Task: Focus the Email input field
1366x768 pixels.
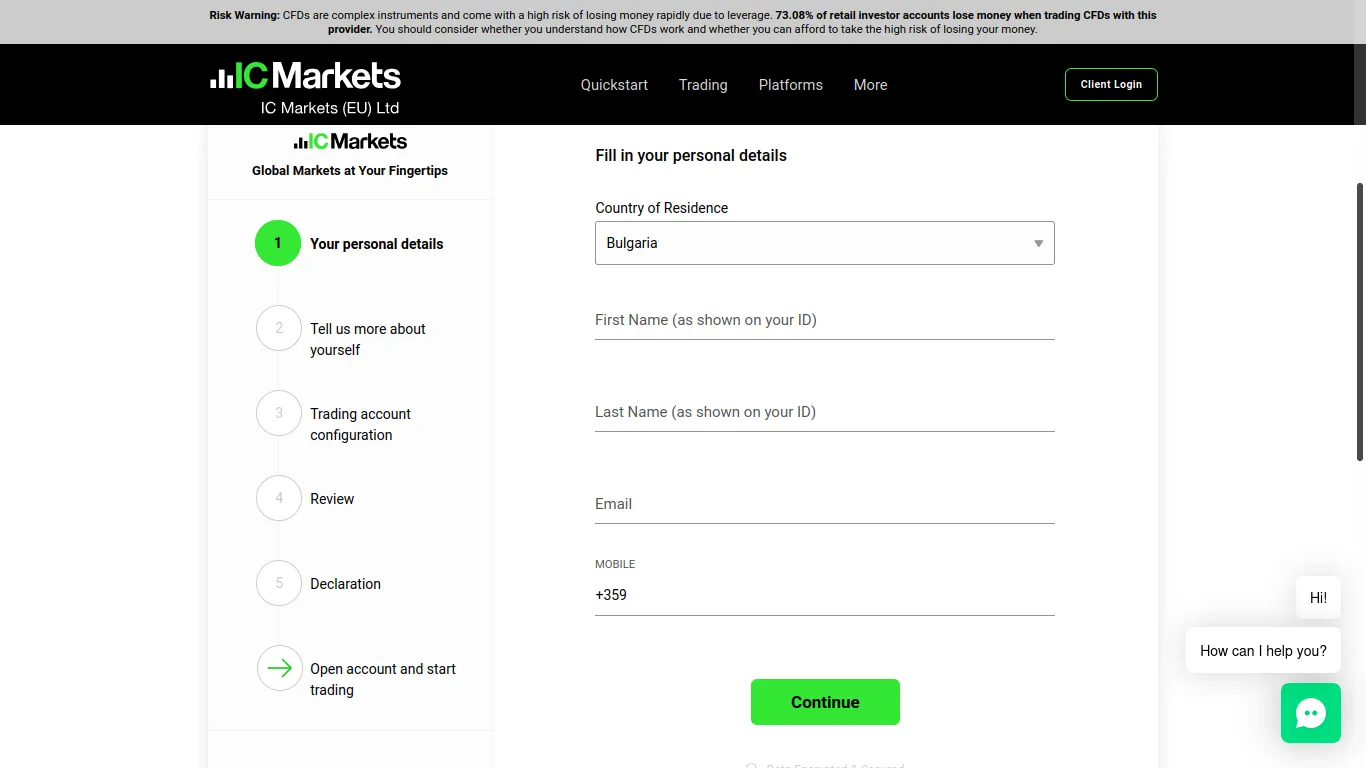Action: click(x=825, y=504)
